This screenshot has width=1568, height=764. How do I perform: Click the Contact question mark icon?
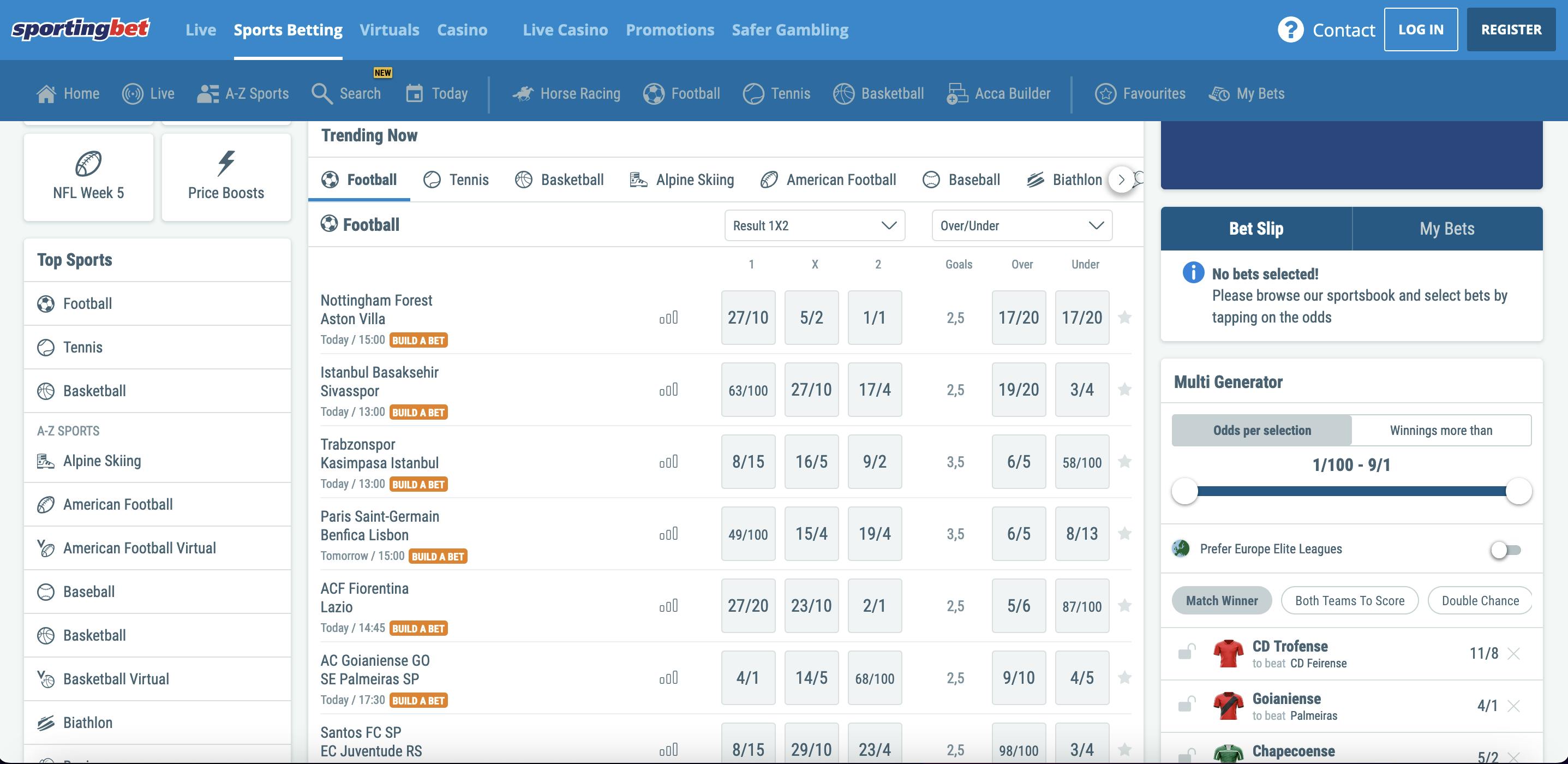[1290, 30]
